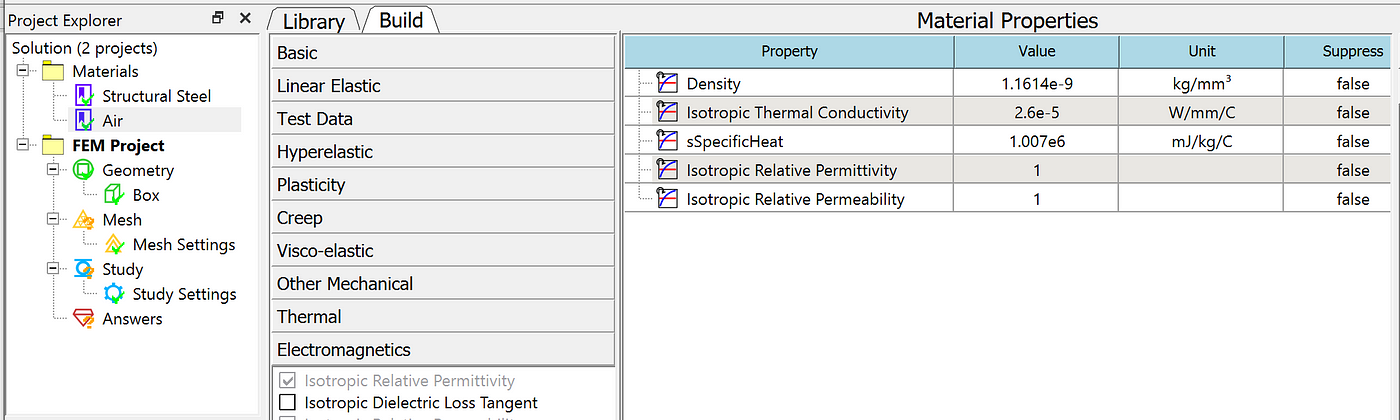Click the Density property curve icon
1400x420 pixels.
[x=667, y=84]
